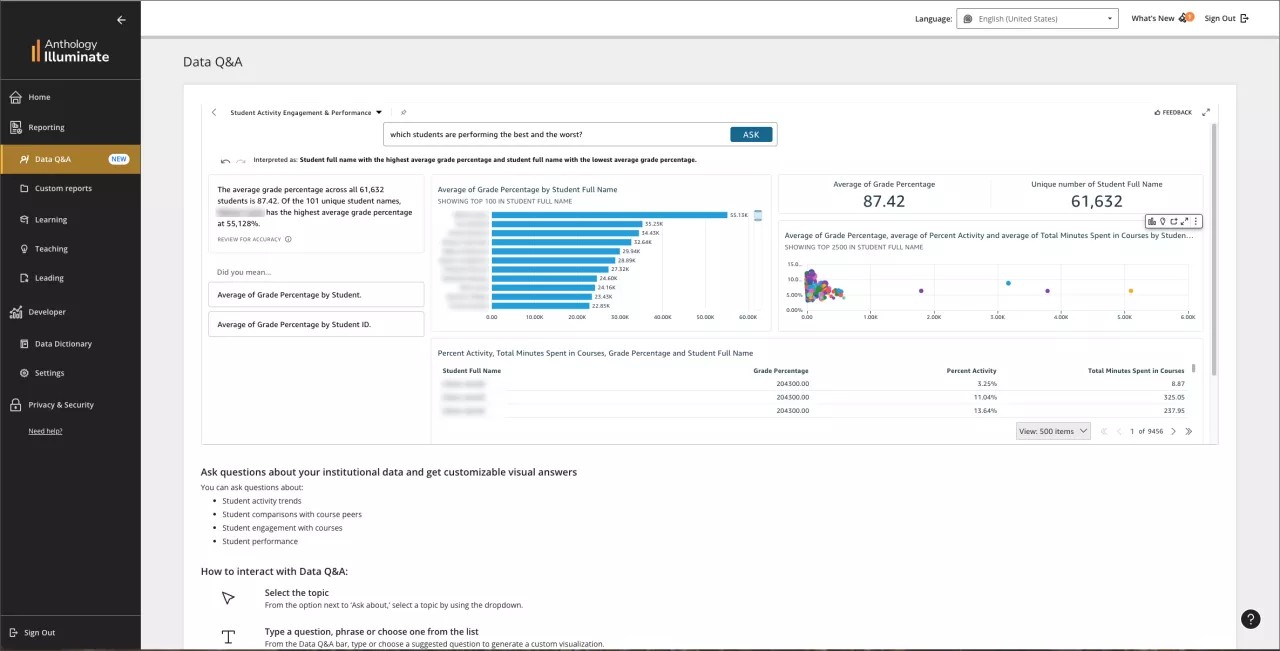Screen dimensions: 1280x651
Task: Click the back chevron beside the topic selector
Action: point(214,112)
